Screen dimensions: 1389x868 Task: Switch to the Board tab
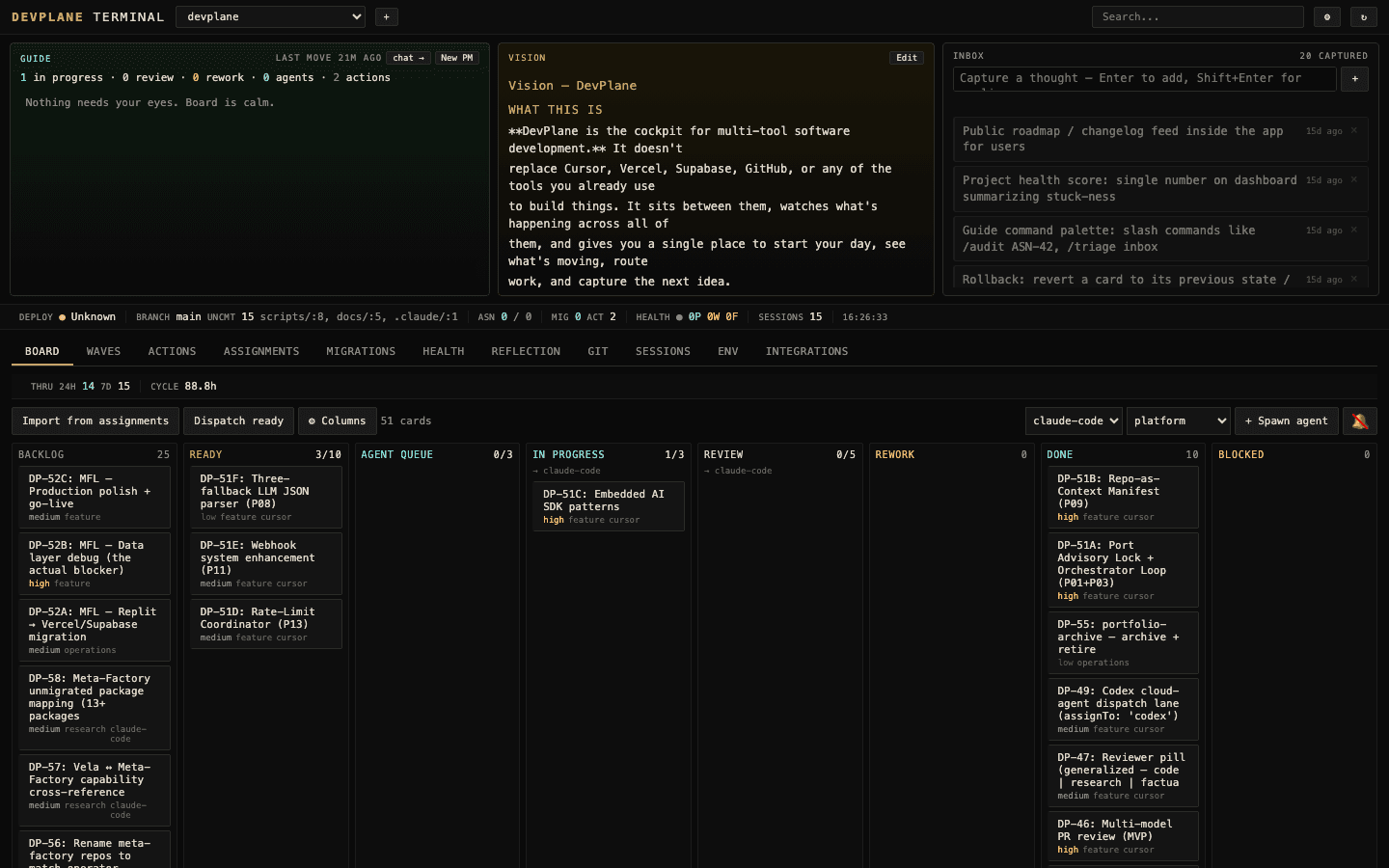(x=42, y=351)
